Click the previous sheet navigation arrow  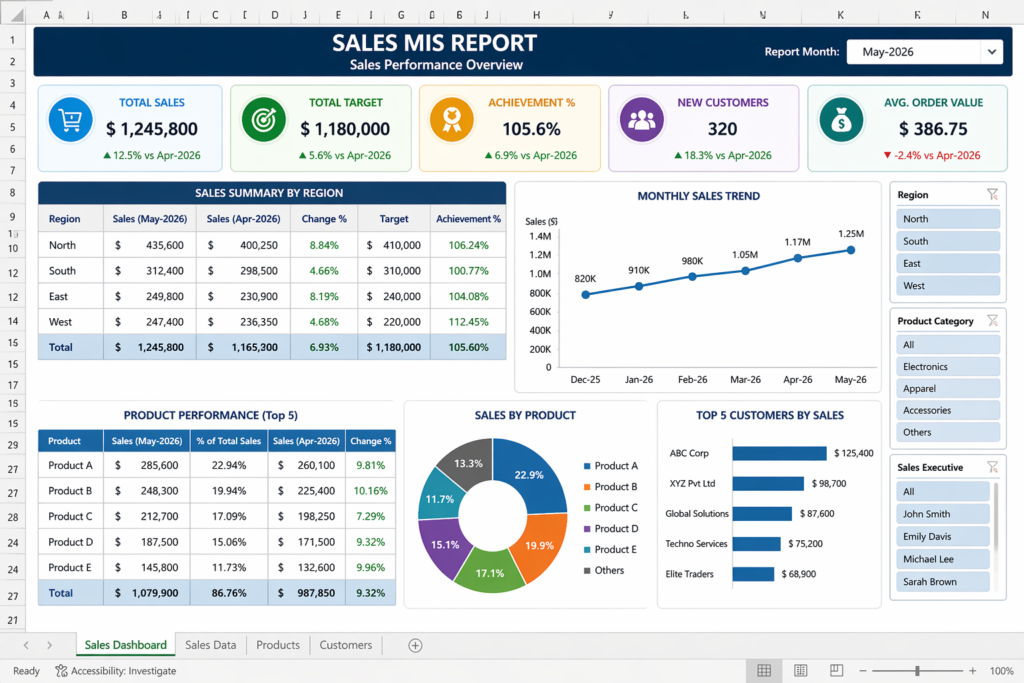[26, 645]
